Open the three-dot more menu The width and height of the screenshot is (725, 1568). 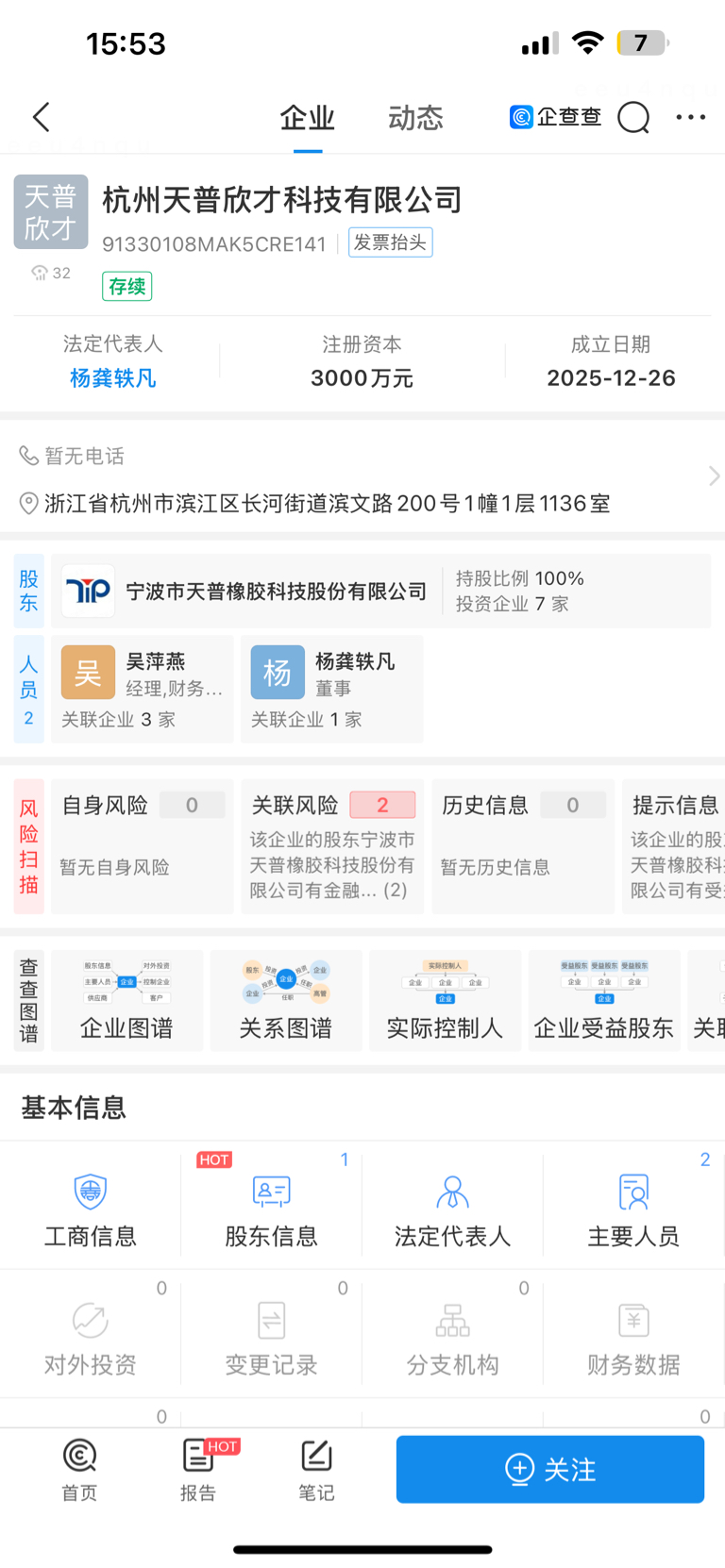[691, 117]
